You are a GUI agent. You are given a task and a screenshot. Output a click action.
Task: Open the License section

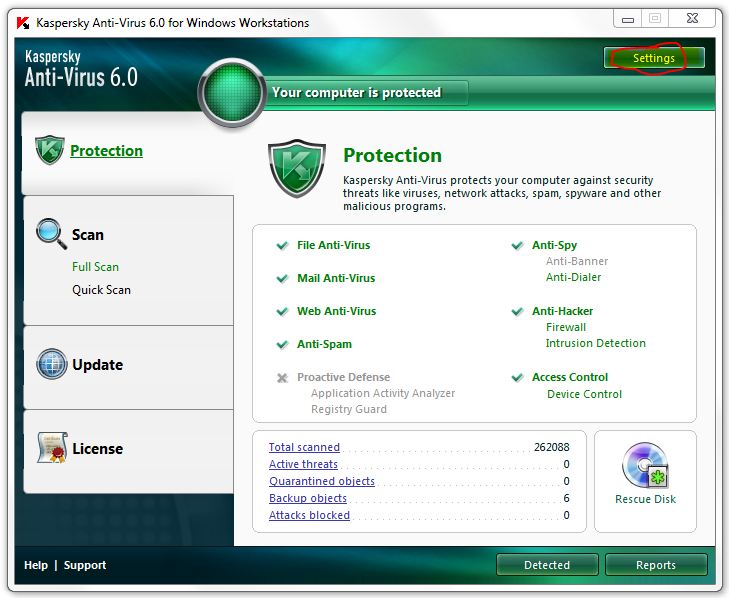[98, 449]
